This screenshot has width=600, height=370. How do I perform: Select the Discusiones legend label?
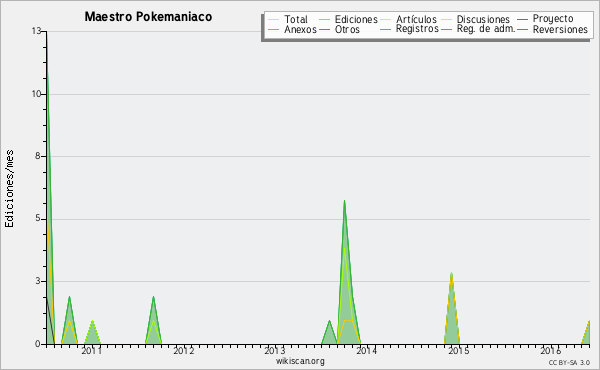(x=483, y=19)
